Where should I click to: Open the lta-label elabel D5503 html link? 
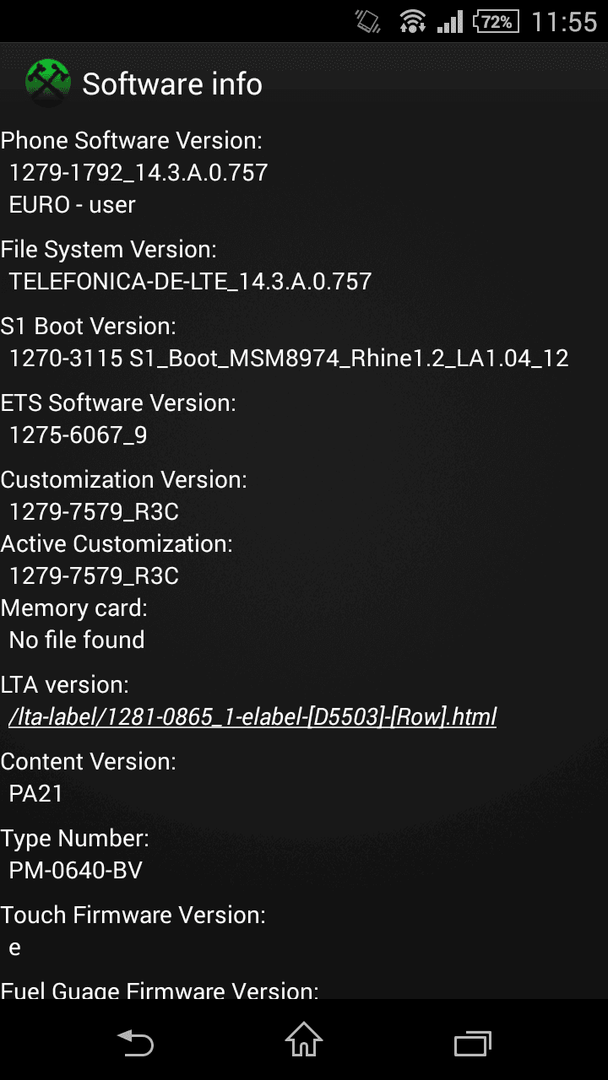click(x=252, y=716)
